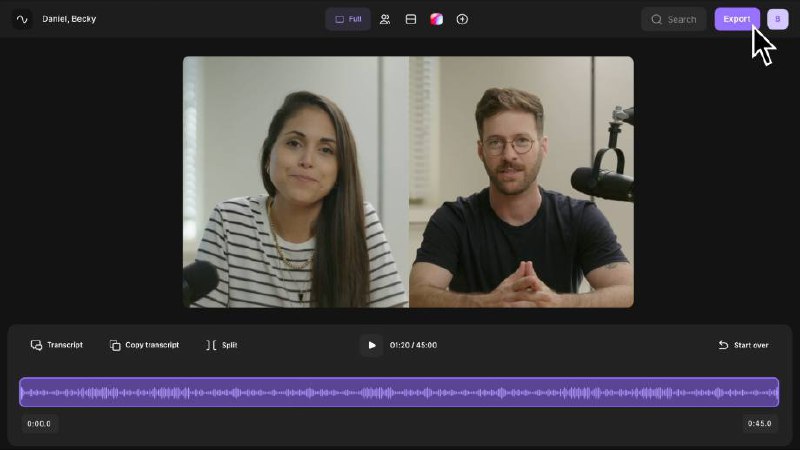Click the circled plus add icon

(462, 19)
